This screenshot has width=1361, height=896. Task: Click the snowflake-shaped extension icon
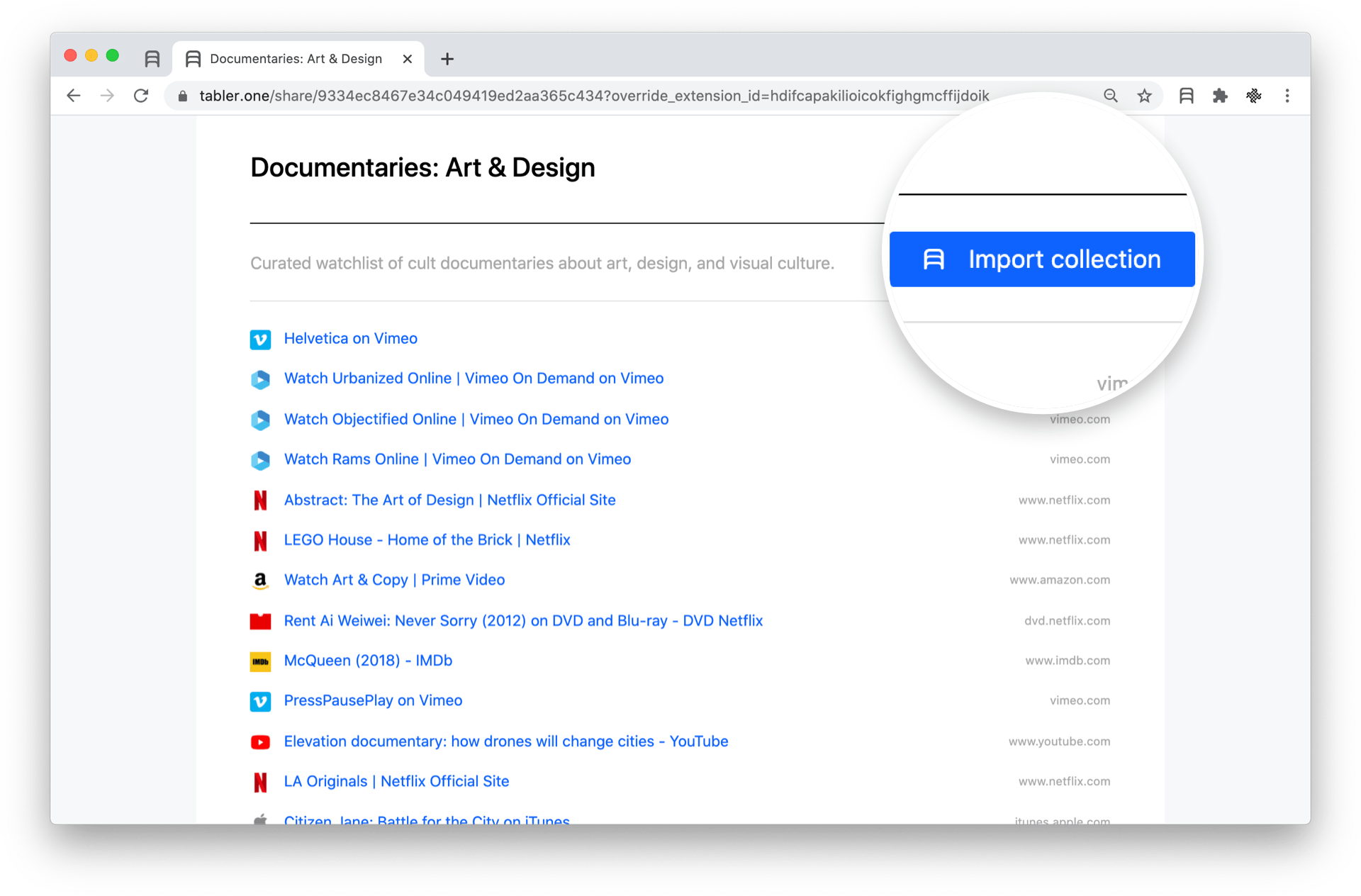[1253, 96]
